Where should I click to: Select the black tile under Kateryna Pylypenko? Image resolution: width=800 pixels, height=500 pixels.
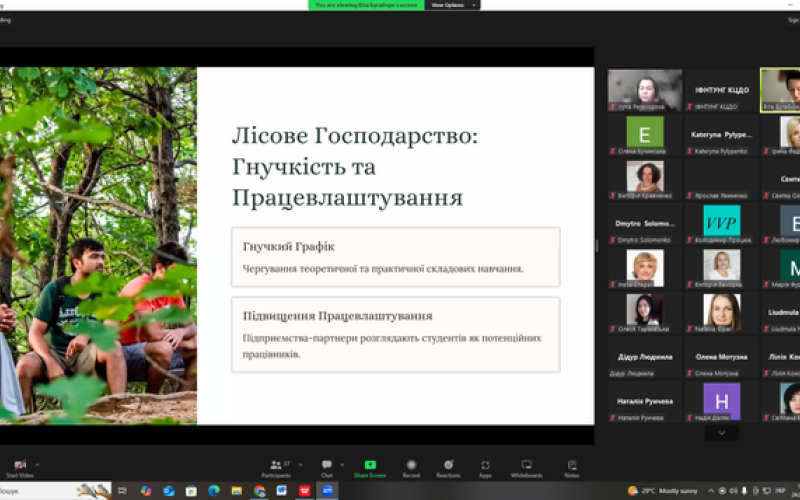(x=721, y=180)
